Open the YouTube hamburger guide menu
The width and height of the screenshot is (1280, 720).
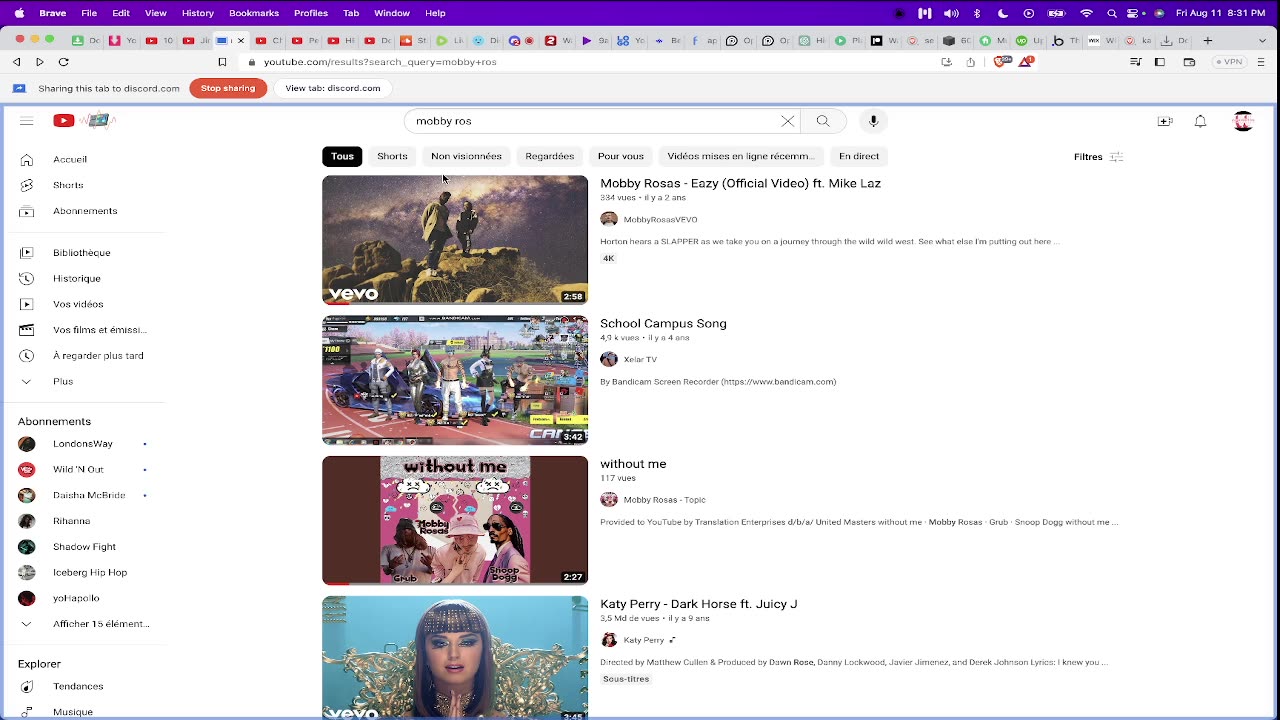tap(27, 121)
